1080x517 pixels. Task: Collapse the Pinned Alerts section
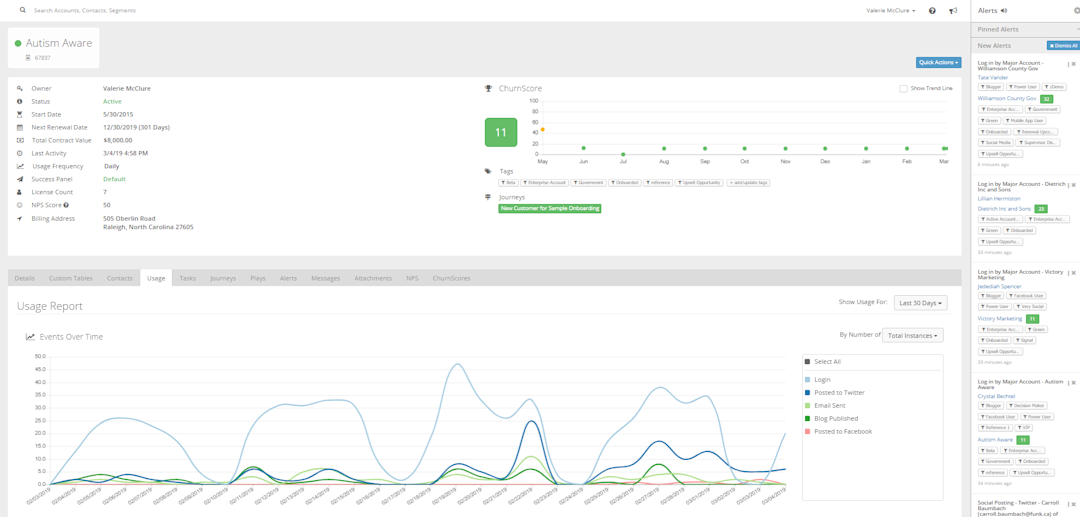coord(1077,30)
